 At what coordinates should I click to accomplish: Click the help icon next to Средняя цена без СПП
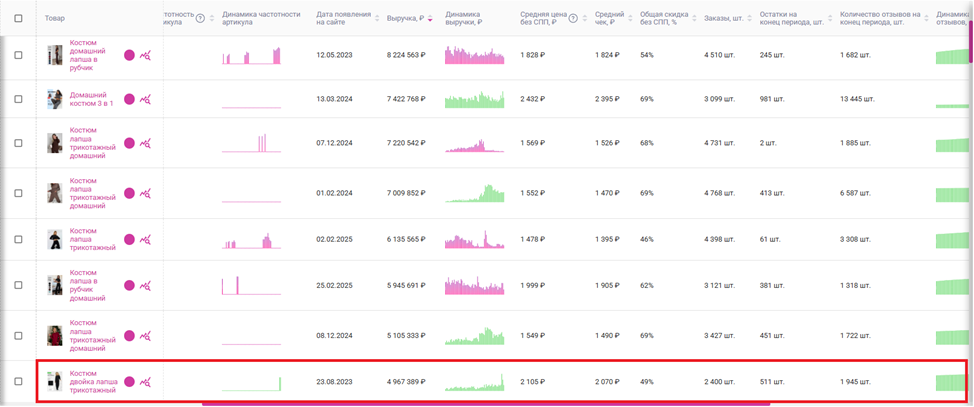(574, 18)
